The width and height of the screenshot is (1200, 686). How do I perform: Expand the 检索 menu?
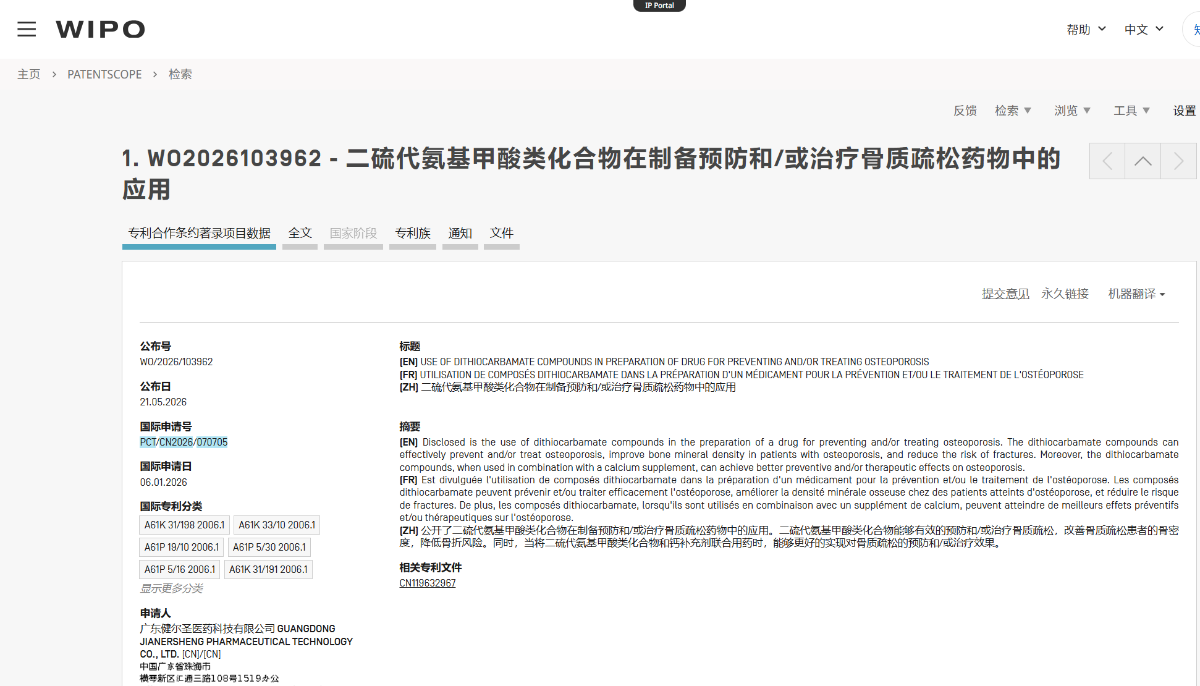point(1013,111)
